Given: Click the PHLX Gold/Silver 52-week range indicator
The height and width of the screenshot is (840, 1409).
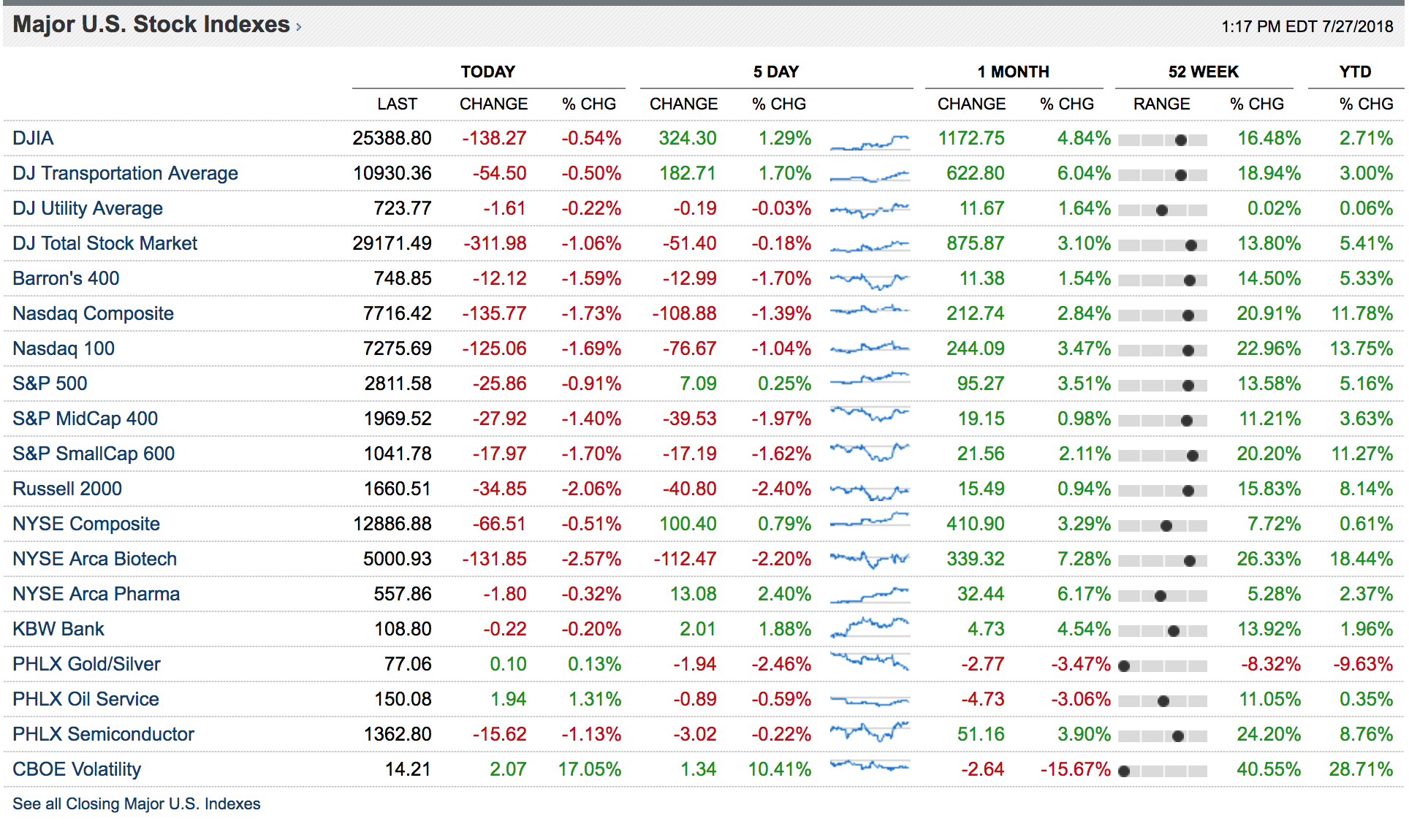Looking at the screenshot, I should click(1163, 666).
